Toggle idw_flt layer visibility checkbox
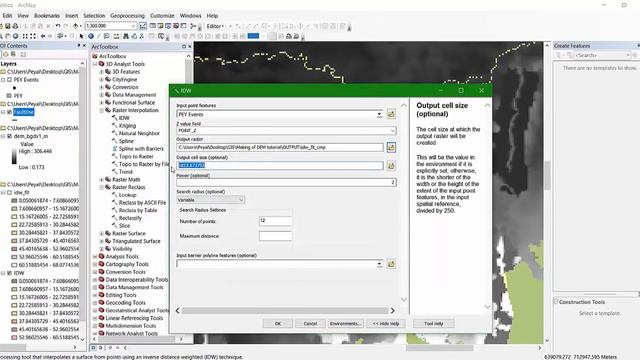 click(x=9, y=193)
